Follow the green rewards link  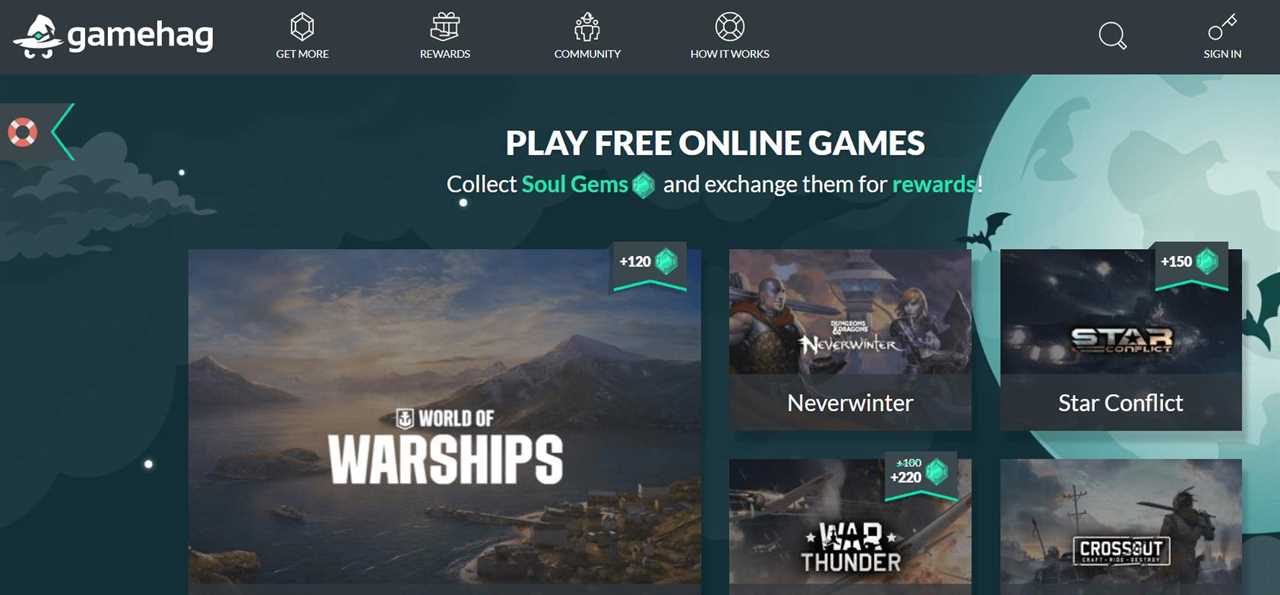934,184
